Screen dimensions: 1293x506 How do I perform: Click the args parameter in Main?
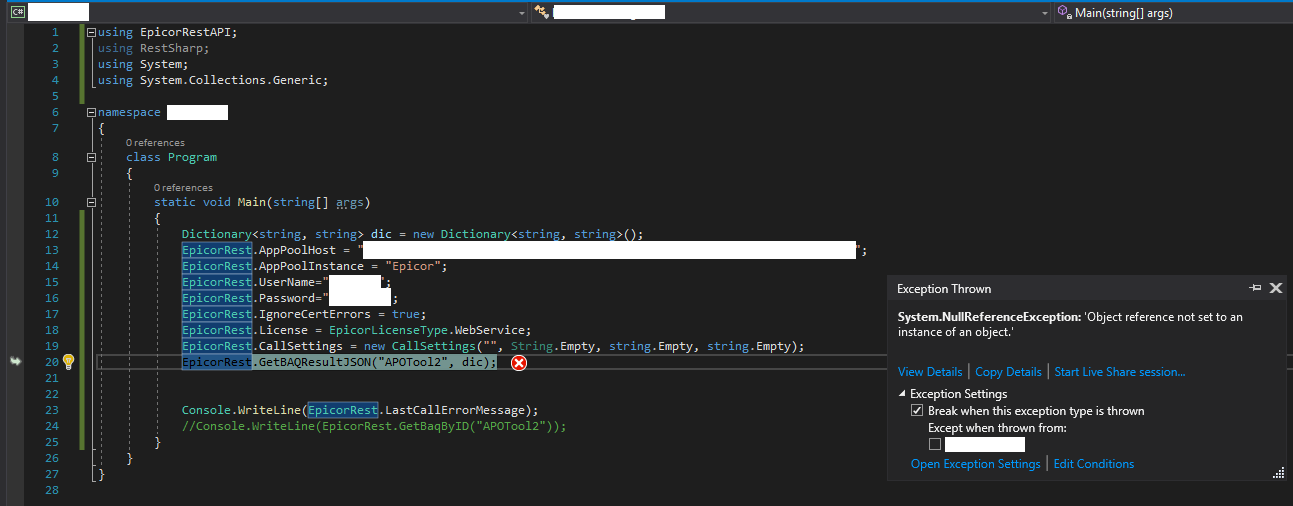pos(350,202)
